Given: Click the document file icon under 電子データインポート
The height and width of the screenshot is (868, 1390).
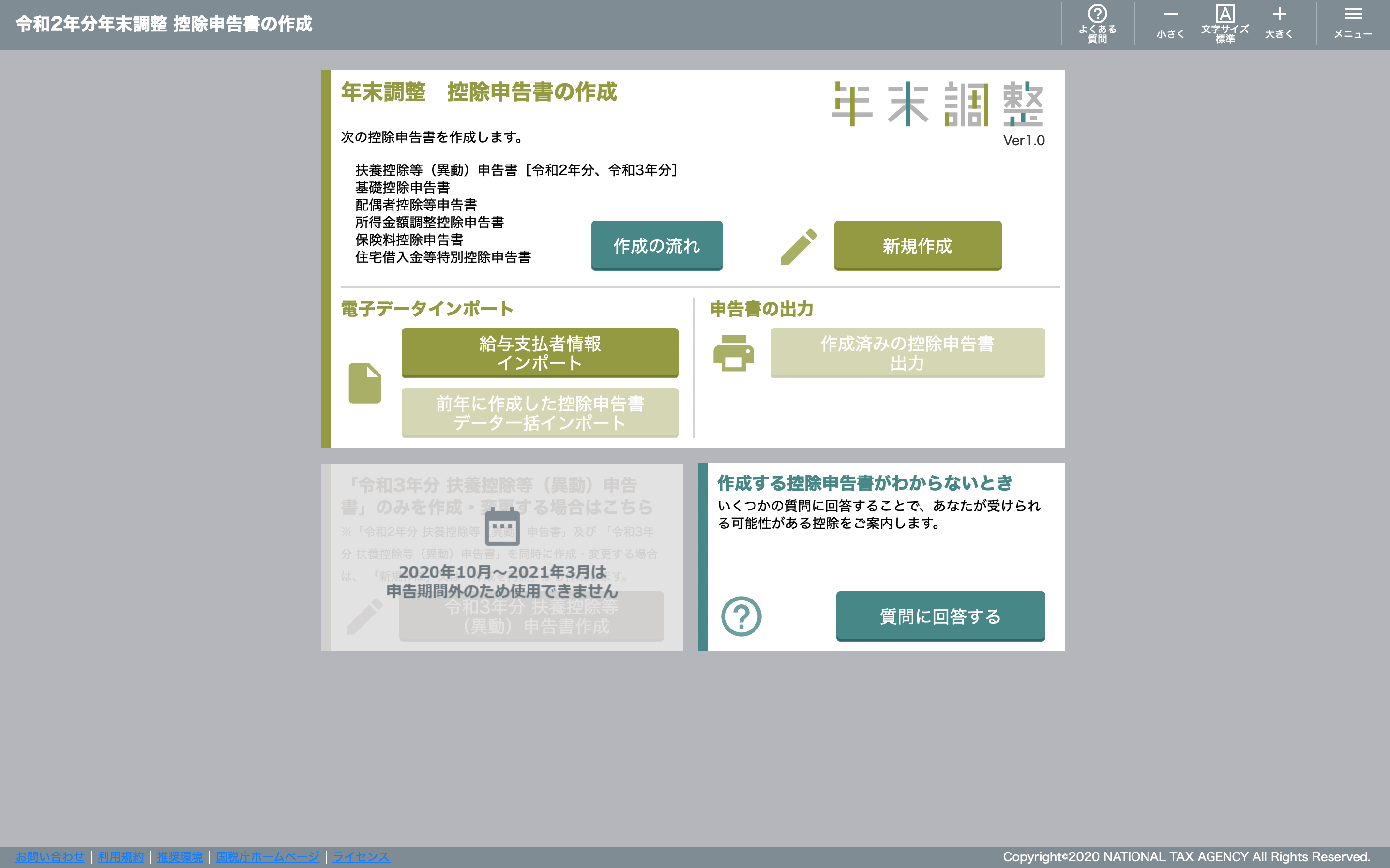Looking at the screenshot, I should pos(364,383).
